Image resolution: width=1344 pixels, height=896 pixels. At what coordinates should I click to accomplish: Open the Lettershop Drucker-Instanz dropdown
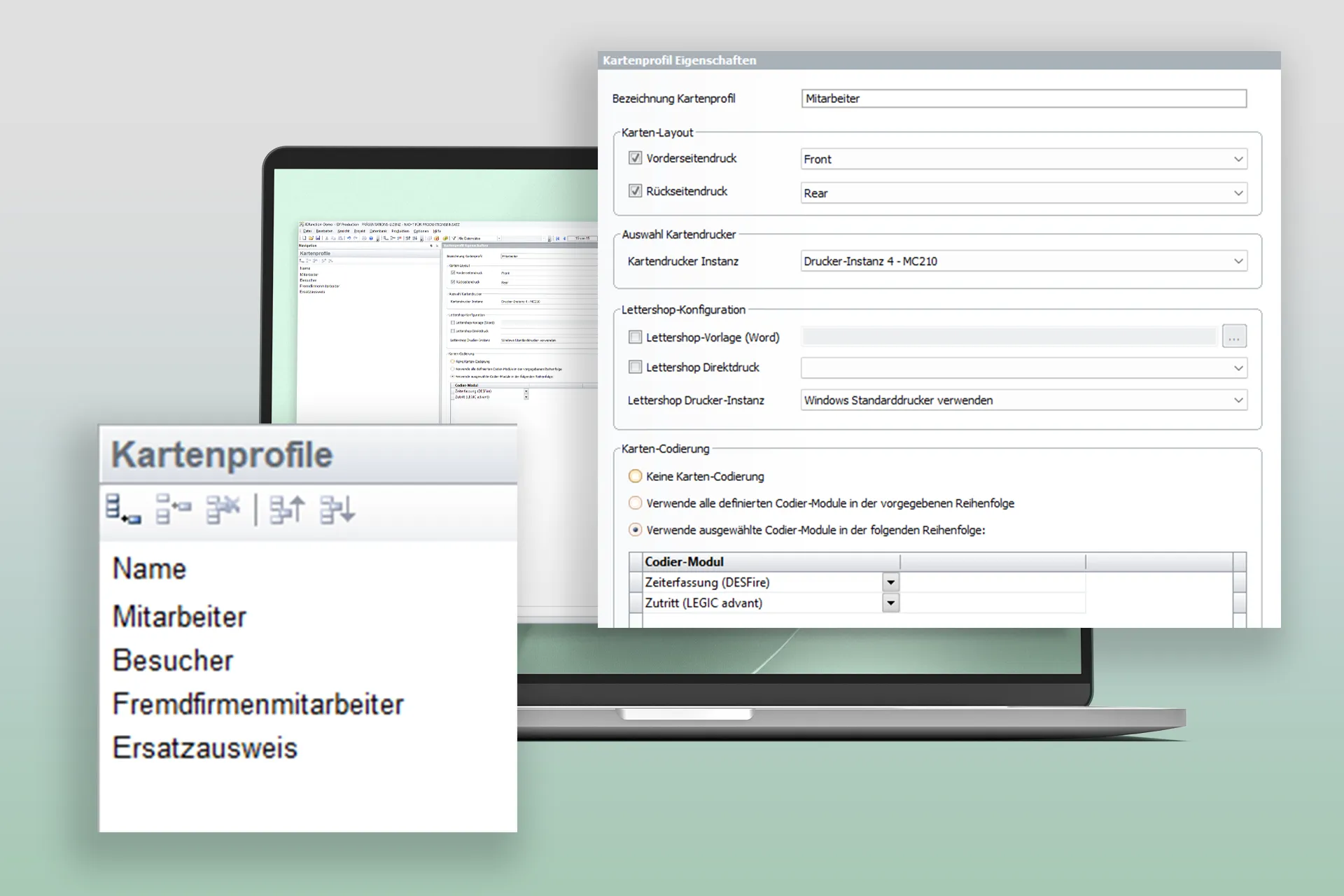[1023, 400]
